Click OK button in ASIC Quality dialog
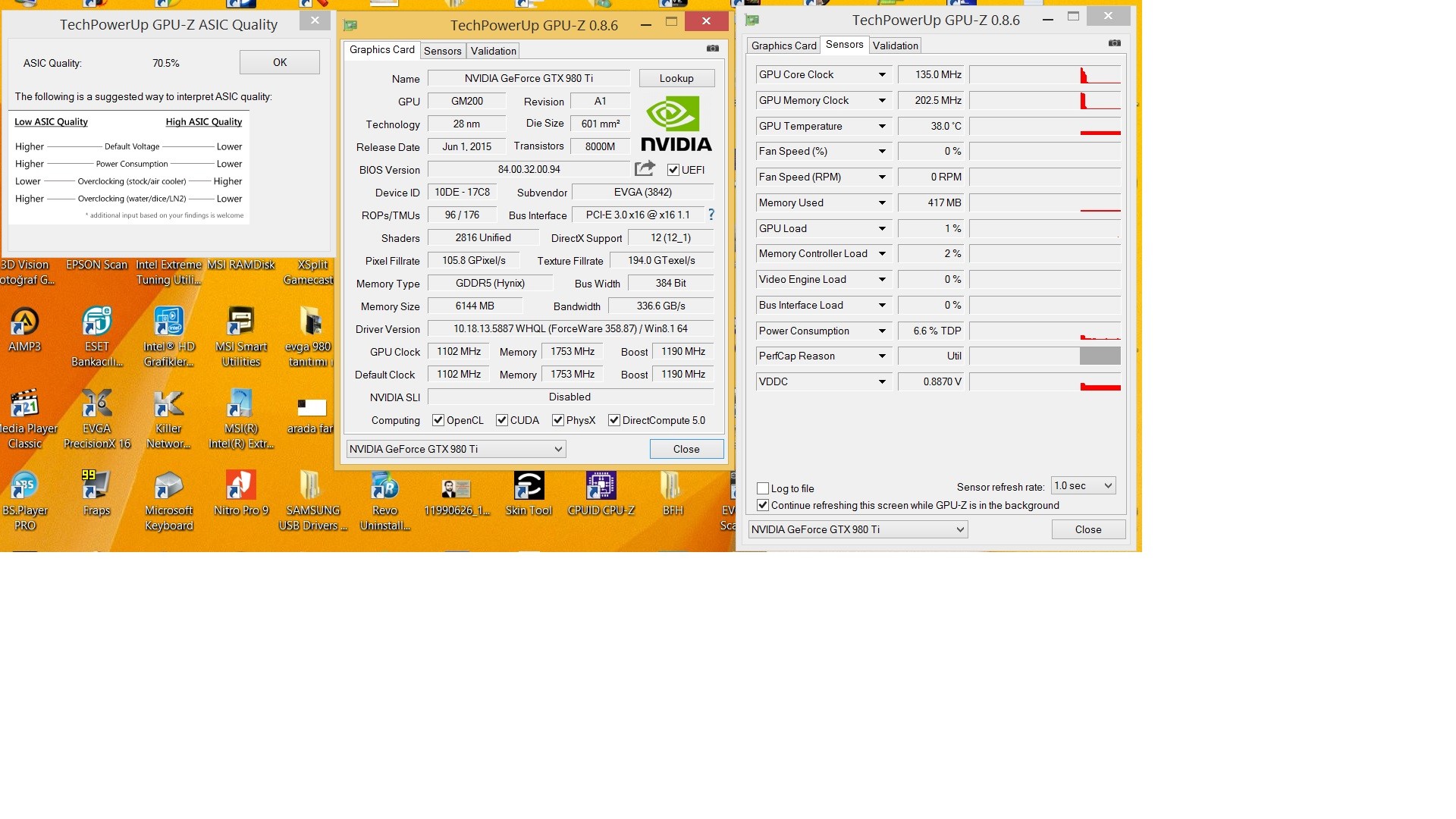The width and height of the screenshot is (1456, 819). tap(280, 62)
